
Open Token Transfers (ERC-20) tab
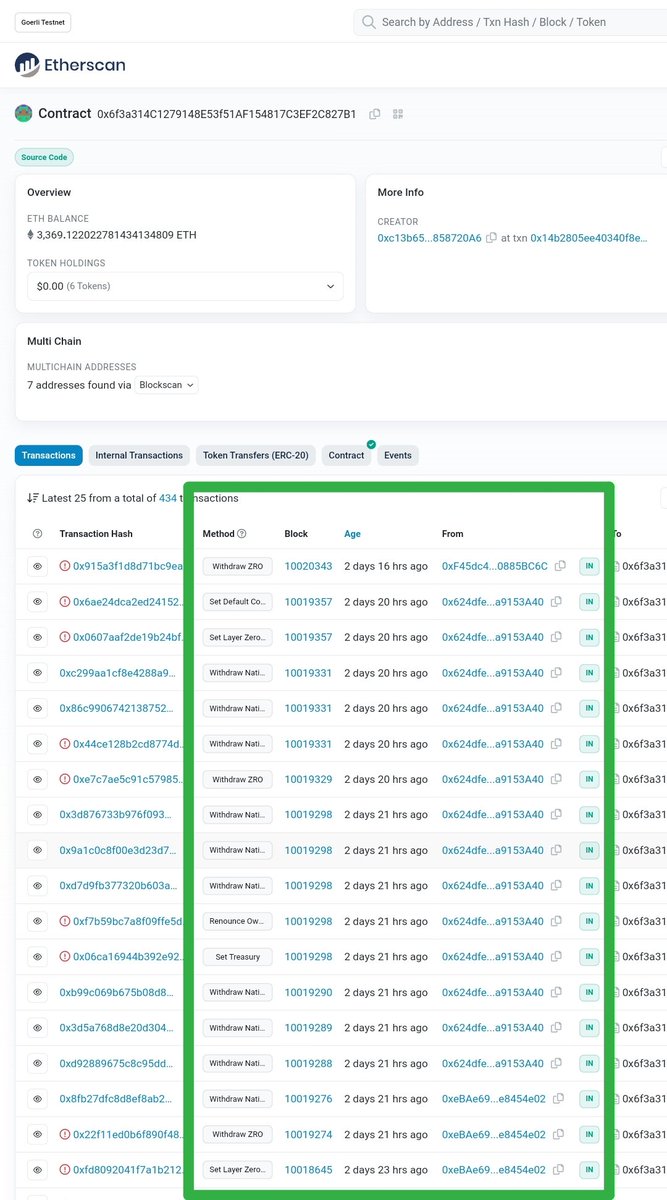coord(255,455)
